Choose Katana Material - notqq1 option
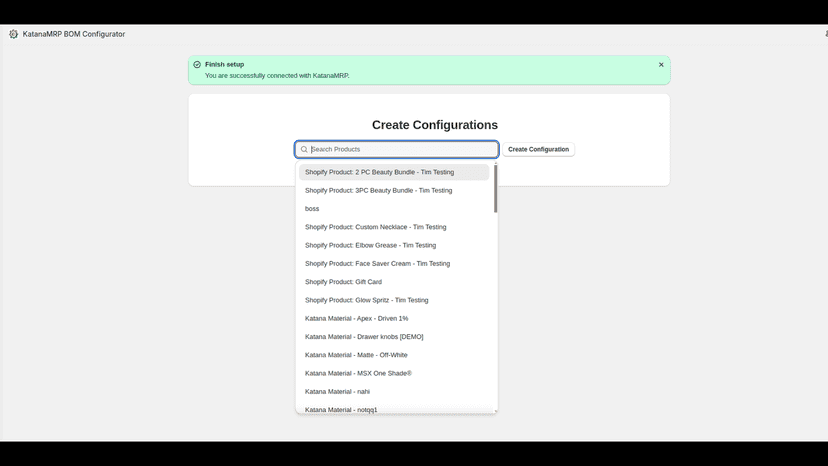This screenshot has width=828, height=466. 394,408
